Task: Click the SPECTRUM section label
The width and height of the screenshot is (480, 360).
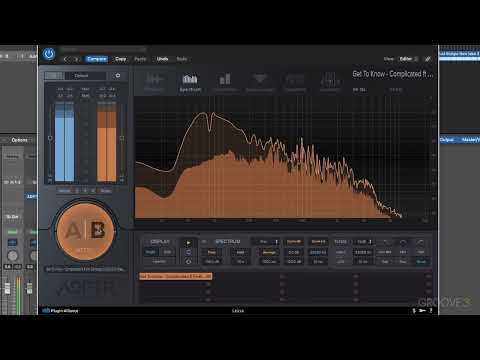Action: [x=228, y=242]
